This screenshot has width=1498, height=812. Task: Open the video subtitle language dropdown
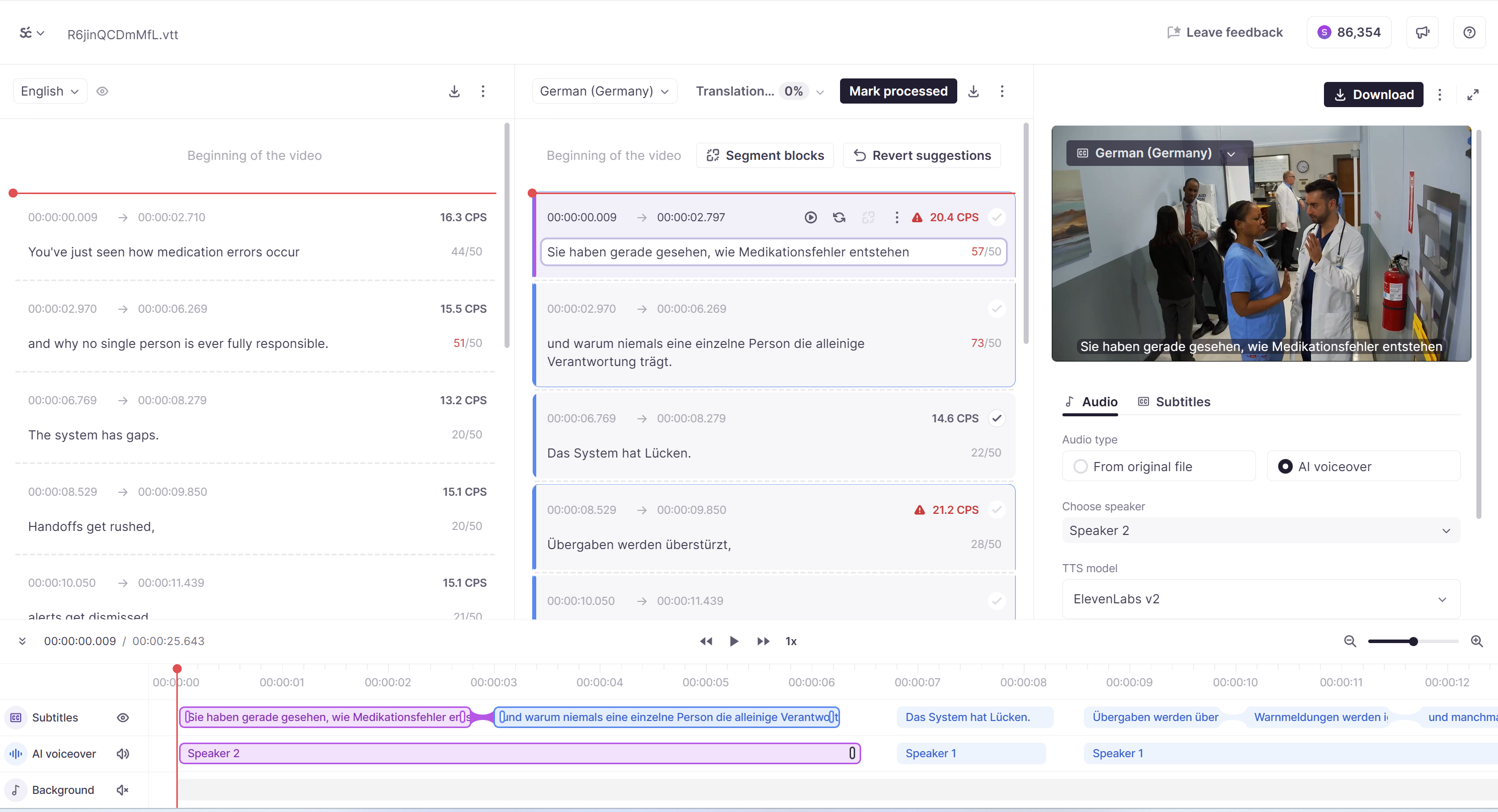click(x=1159, y=153)
